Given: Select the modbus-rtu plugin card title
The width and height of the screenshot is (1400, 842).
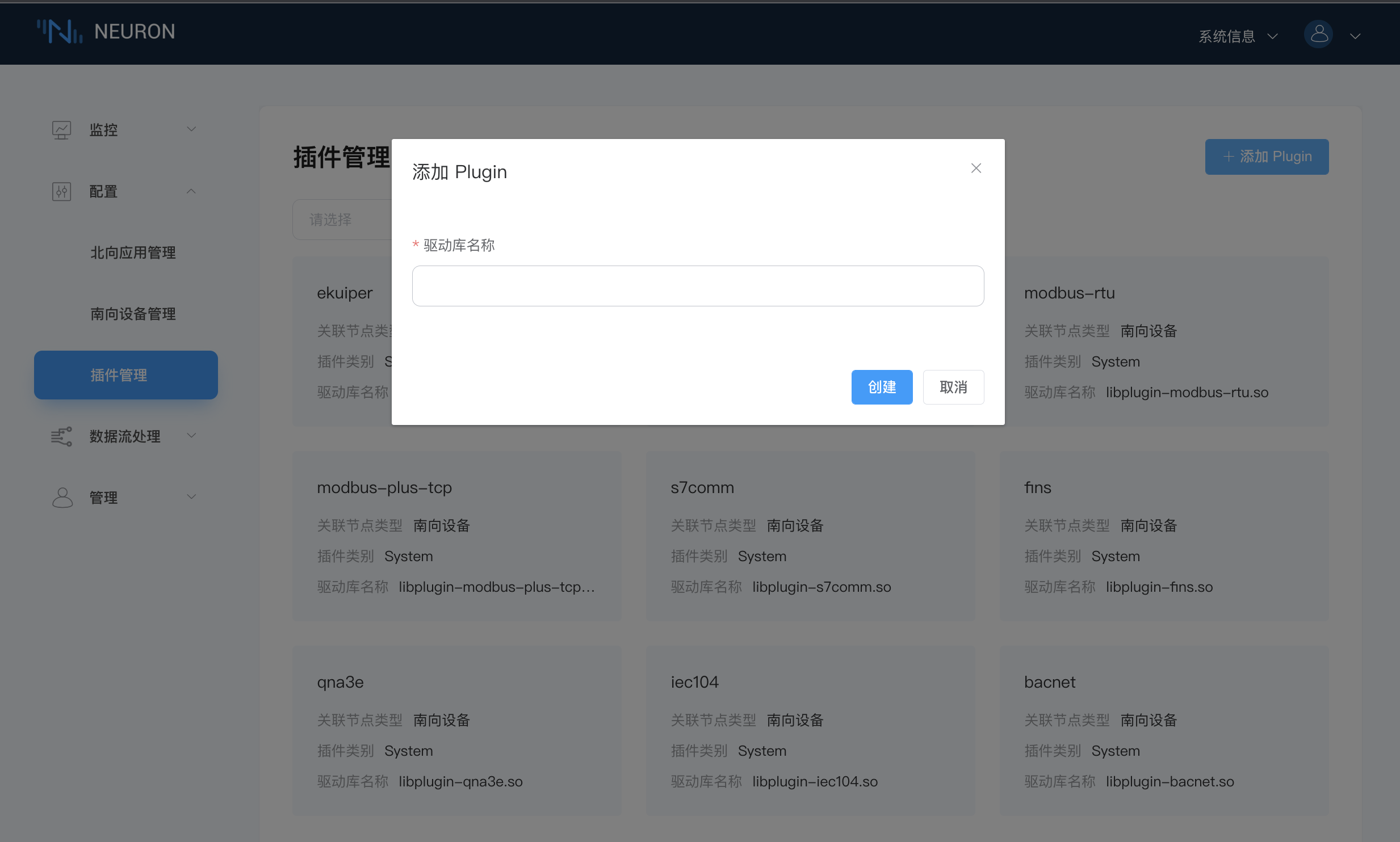Looking at the screenshot, I should pyautogui.click(x=1069, y=293).
